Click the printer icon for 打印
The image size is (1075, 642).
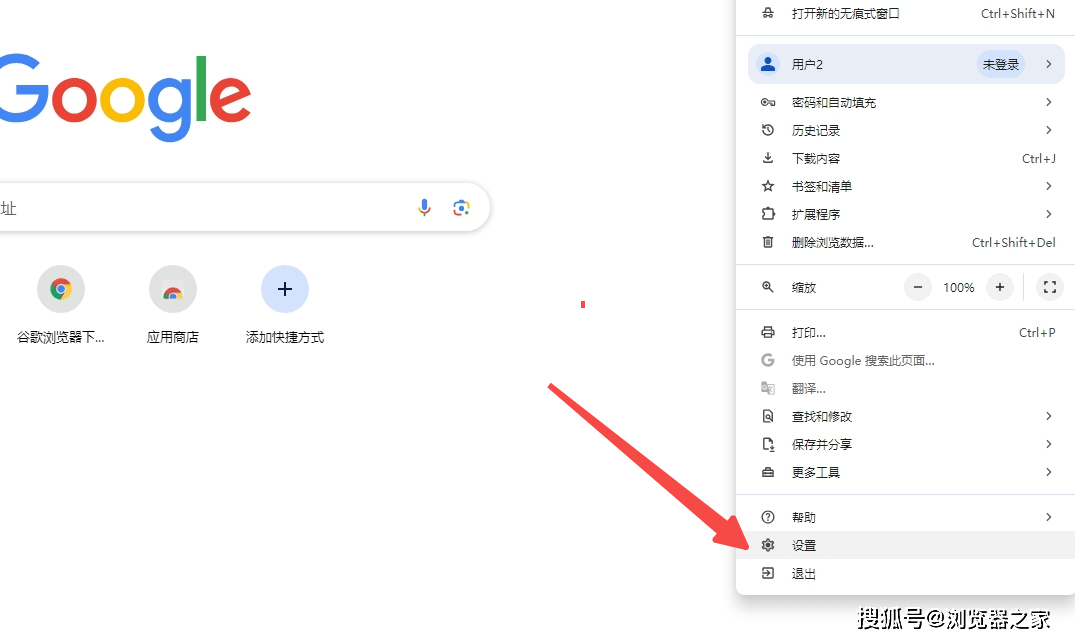768,333
